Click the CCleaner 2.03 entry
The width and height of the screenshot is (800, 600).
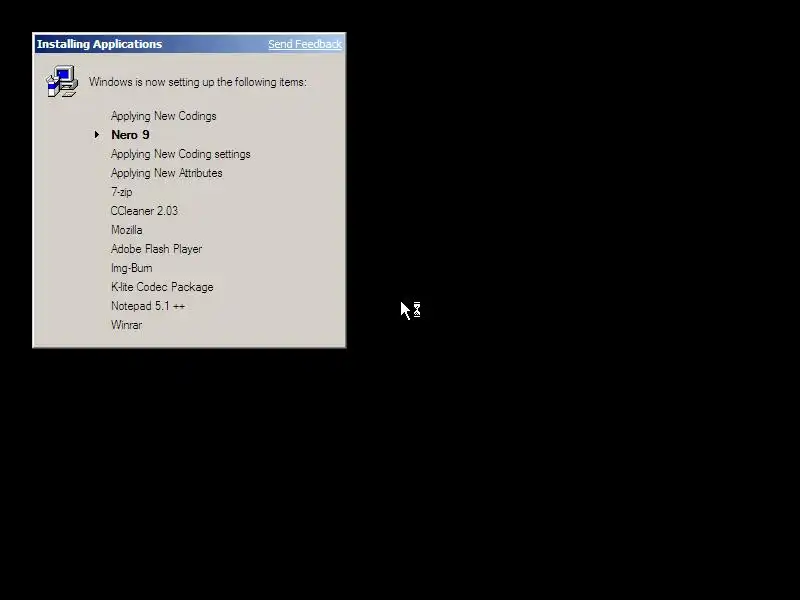pyautogui.click(x=144, y=211)
